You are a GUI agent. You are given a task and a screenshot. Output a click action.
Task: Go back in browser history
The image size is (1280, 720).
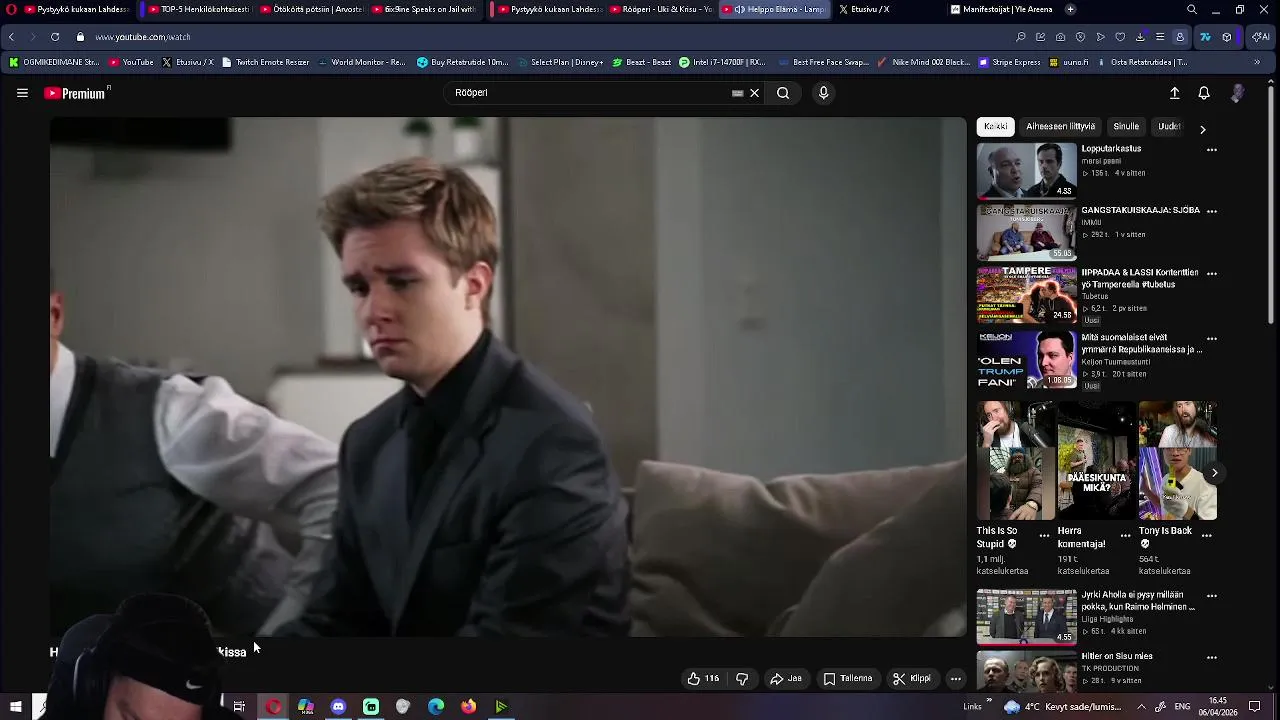pos(11,37)
